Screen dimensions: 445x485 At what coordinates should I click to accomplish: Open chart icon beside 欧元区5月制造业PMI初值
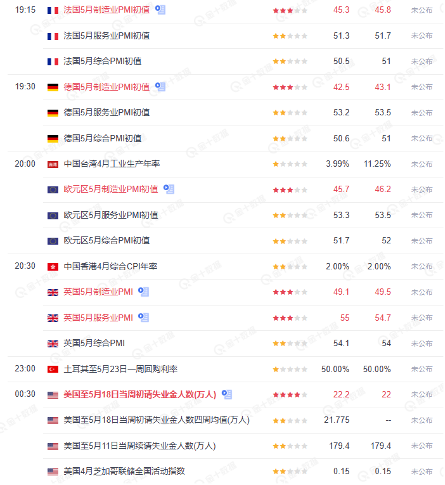[x=169, y=189]
